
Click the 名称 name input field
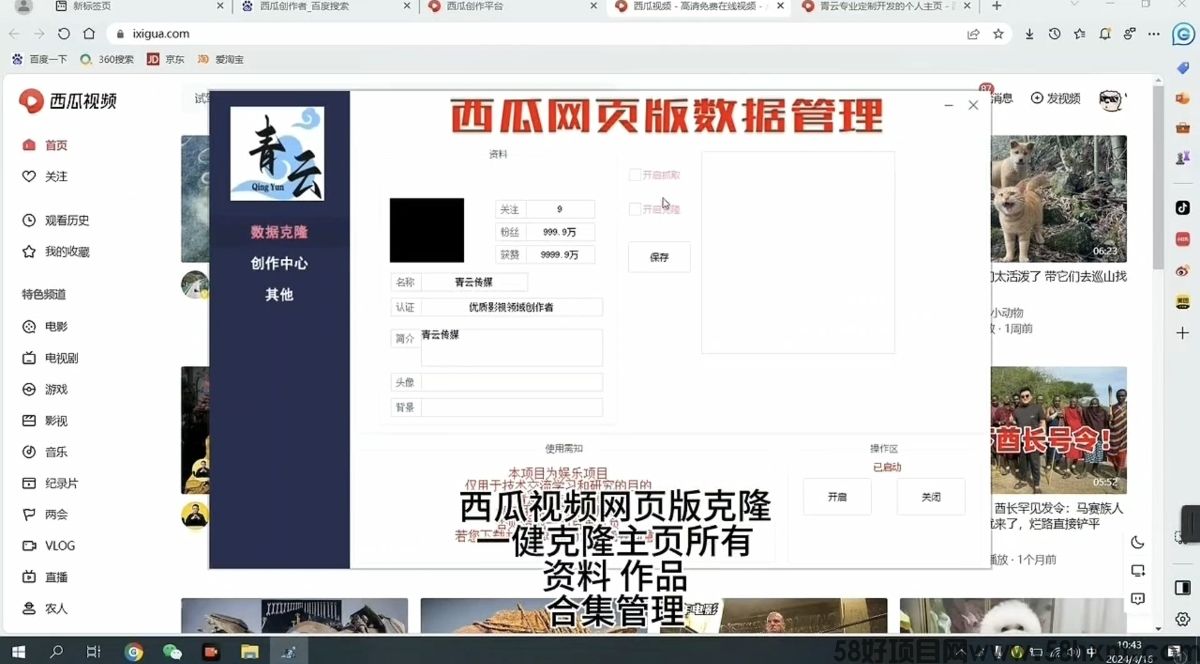(x=474, y=282)
